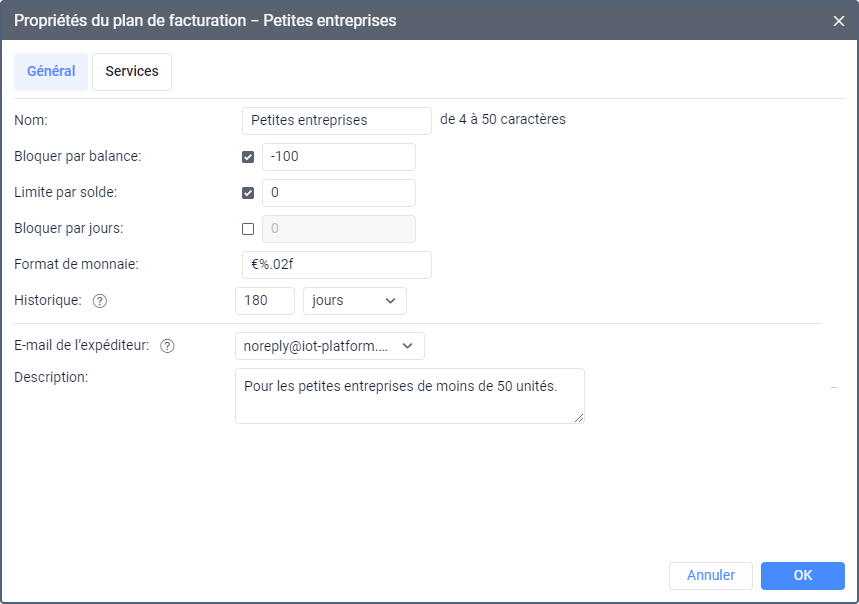Viewport: 859px width, 604px height.
Task: Click the Bloquer par balance value field -100
Action: click(339, 157)
